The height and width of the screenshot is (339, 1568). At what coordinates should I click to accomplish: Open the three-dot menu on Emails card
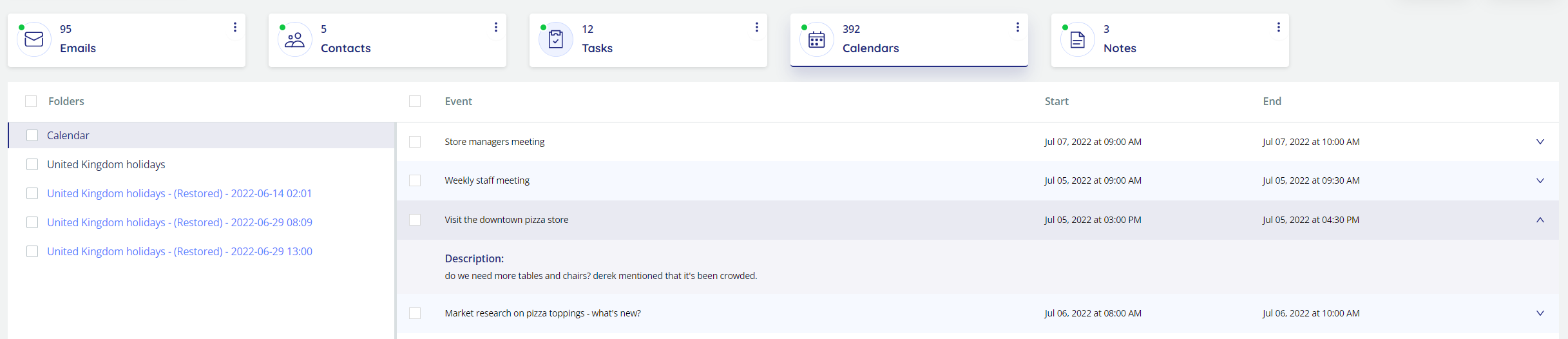pyautogui.click(x=235, y=27)
